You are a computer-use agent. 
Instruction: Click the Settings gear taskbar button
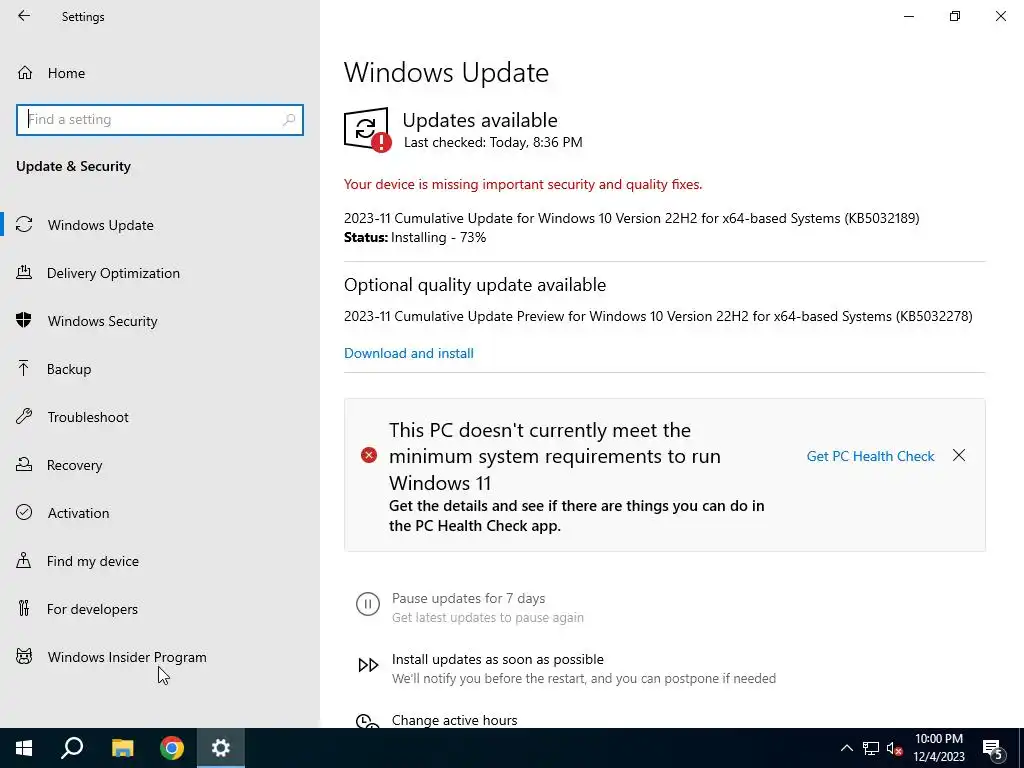pos(221,748)
